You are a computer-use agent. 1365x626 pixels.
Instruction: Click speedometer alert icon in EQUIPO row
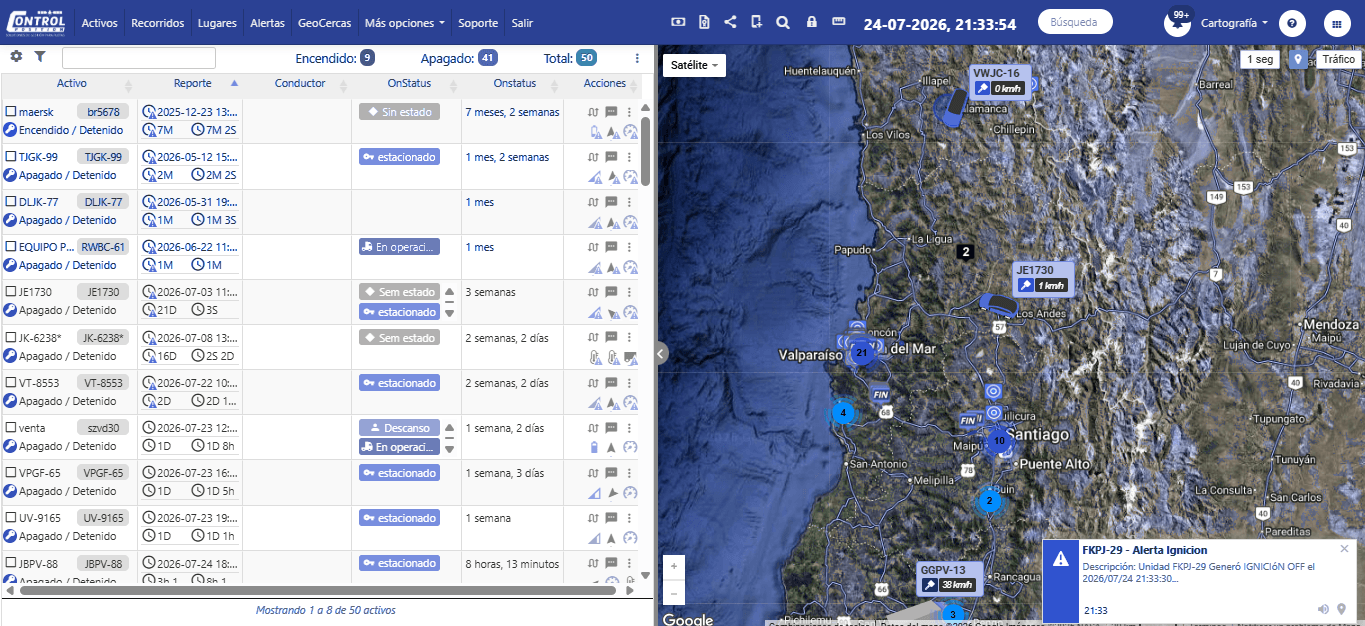coord(630,267)
